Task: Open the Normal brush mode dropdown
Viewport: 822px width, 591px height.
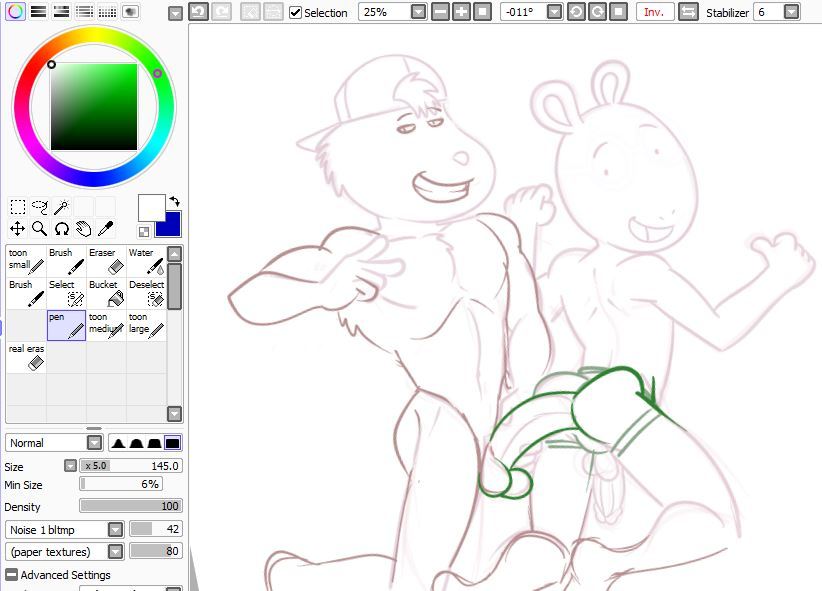Action: pos(94,443)
